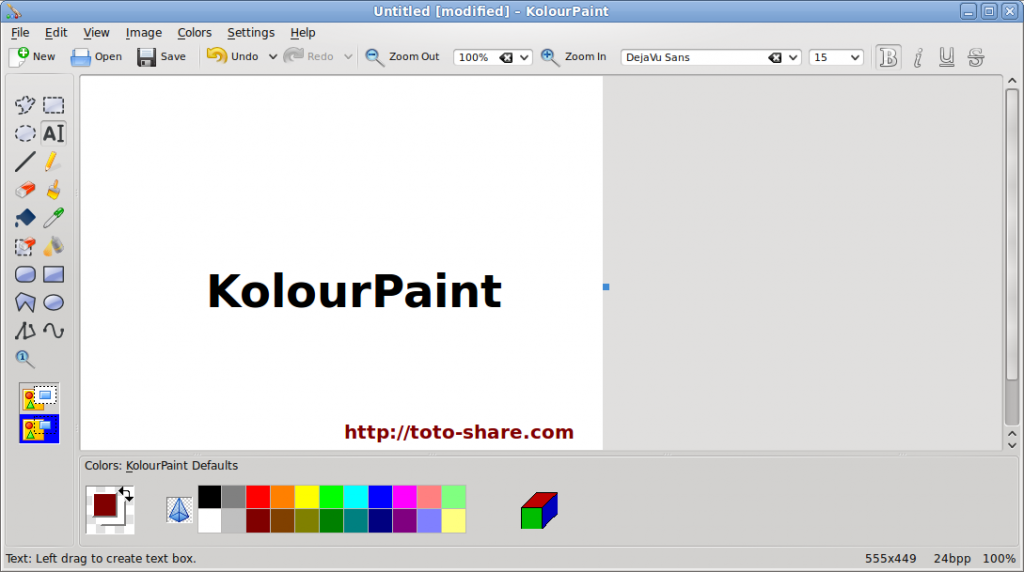Click the scrollbar up arrow
Viewport: 1024px width, 572px height.
tap(1012, 81)
